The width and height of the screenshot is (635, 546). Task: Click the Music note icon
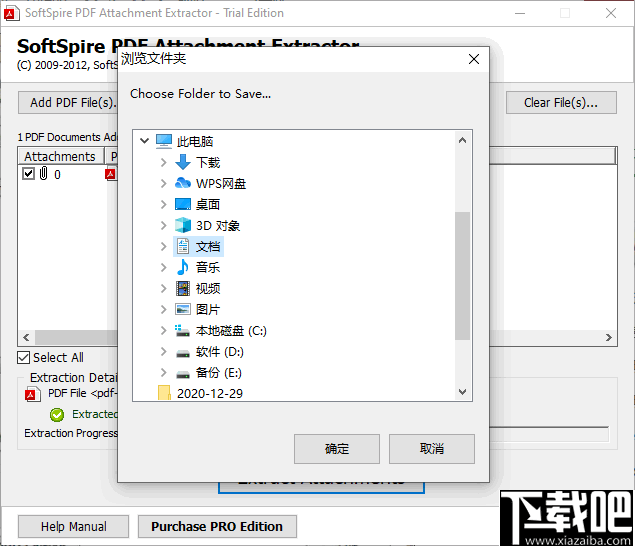click(x=183, y=267)
